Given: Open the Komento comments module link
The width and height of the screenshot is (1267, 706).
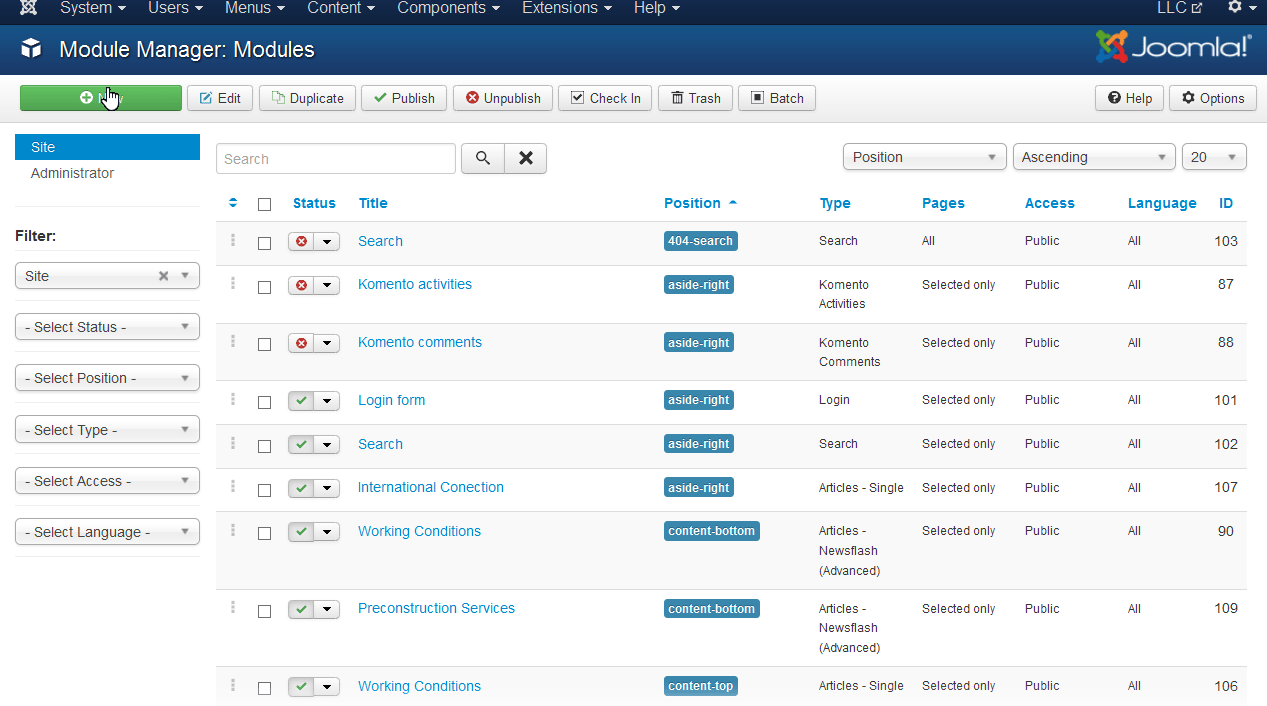Looking at the screenshot, I should coord(419,342).
